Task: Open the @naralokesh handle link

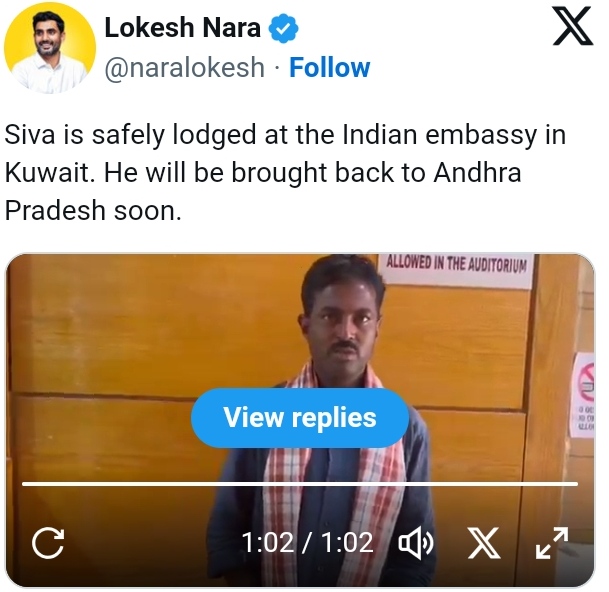Action: tap(184, 67)
